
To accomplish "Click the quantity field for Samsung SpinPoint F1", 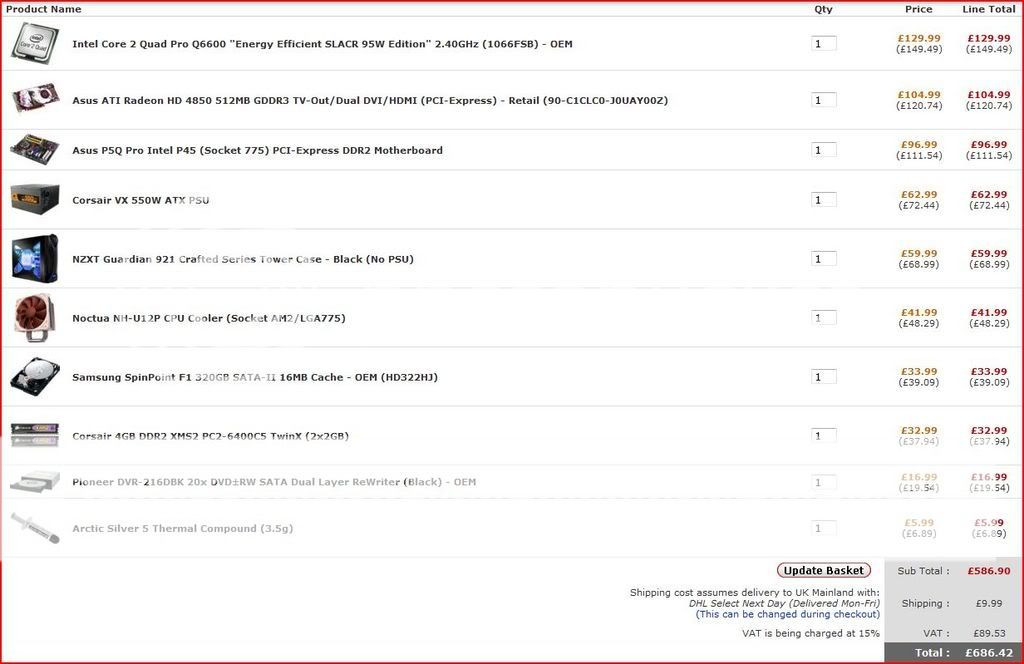I will click(824, 377).
